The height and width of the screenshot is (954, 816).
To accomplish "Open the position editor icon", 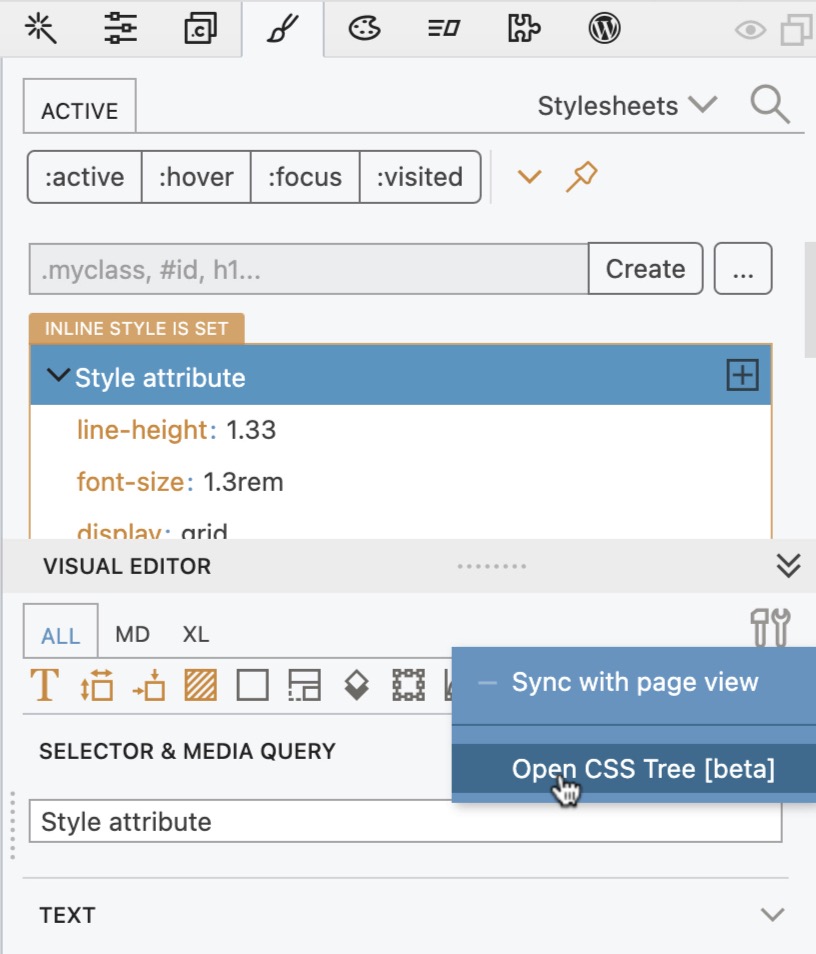I will (x=148, y=685).
